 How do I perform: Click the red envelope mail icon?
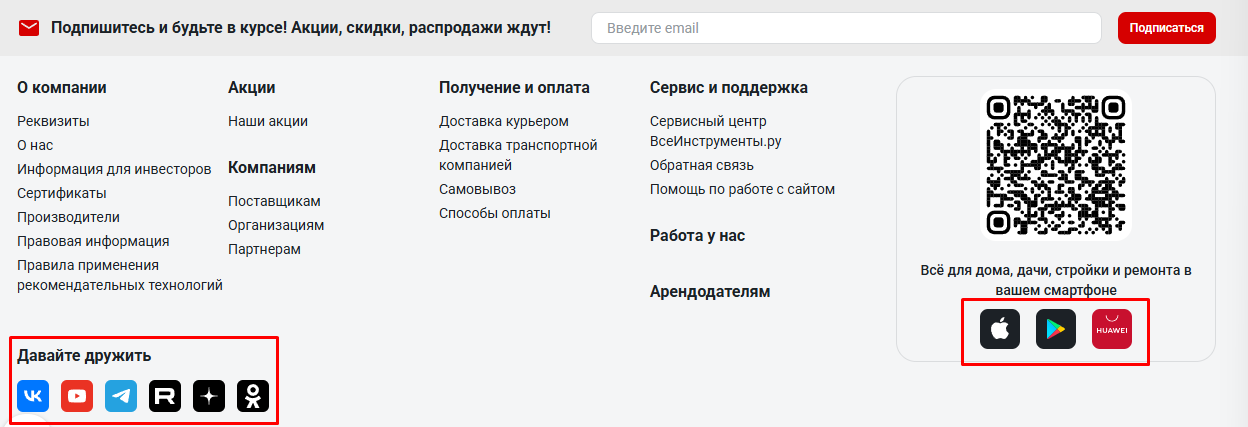pos(29,28)
